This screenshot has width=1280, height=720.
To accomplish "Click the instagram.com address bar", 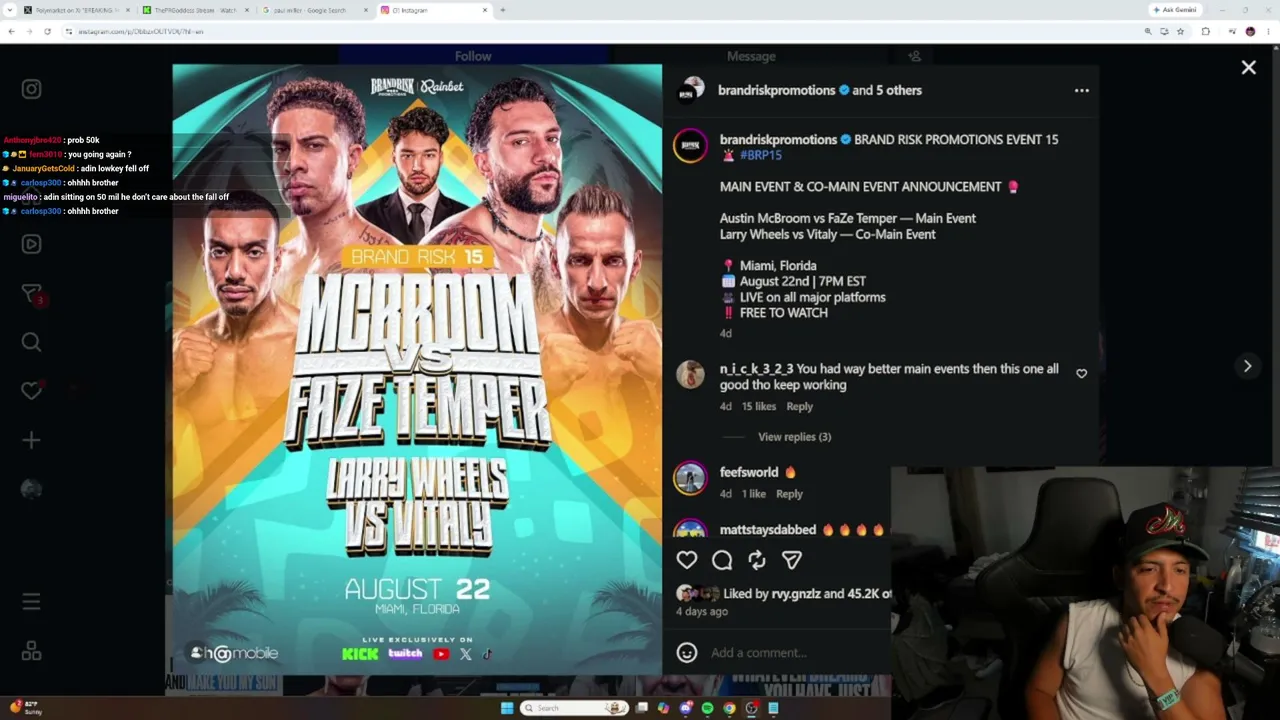I will point(600,31).
